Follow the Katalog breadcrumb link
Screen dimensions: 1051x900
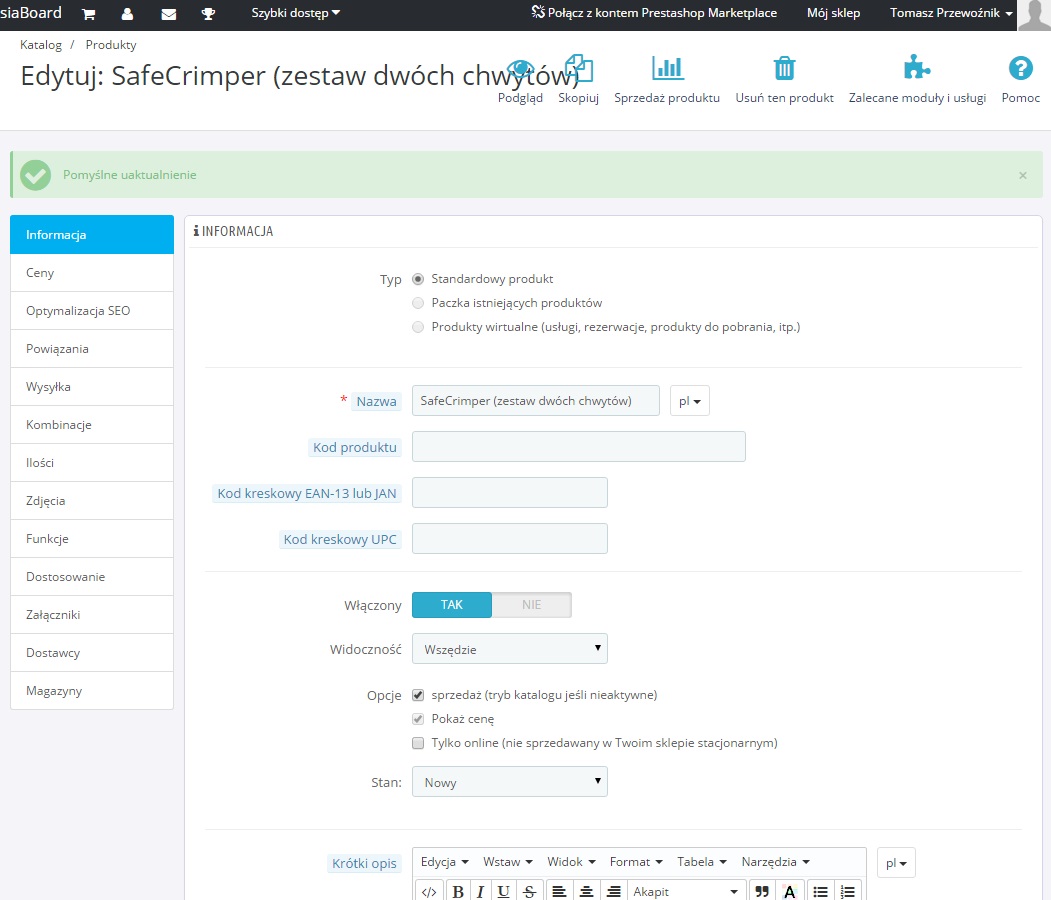click(x=41, y=45)
